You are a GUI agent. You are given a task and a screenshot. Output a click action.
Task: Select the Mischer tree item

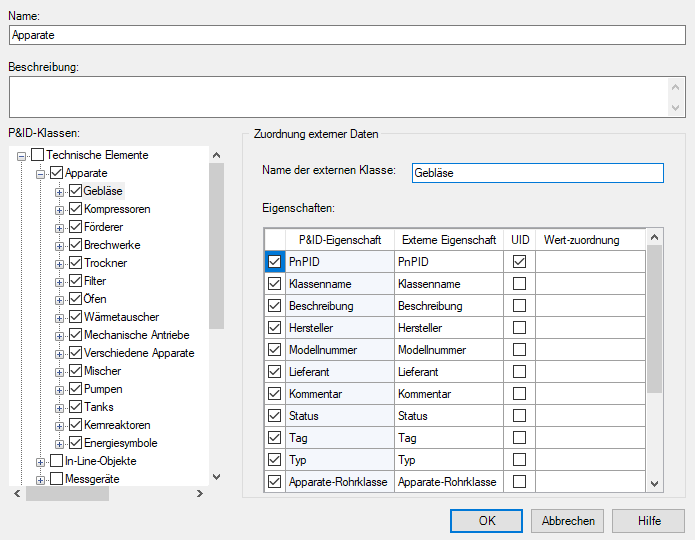click(x=102, y=371)
